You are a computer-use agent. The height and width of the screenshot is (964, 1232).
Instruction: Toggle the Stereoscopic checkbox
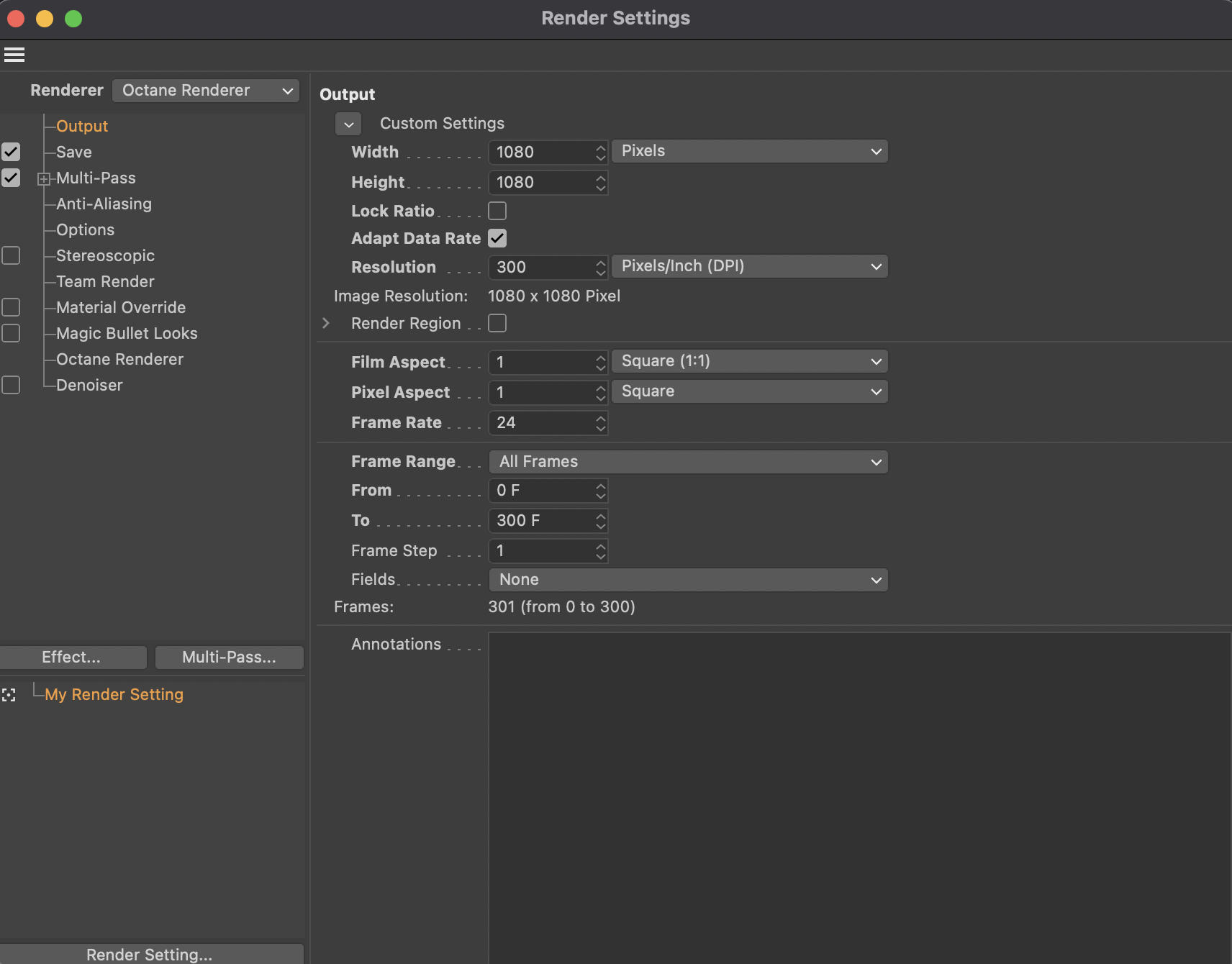11,255
